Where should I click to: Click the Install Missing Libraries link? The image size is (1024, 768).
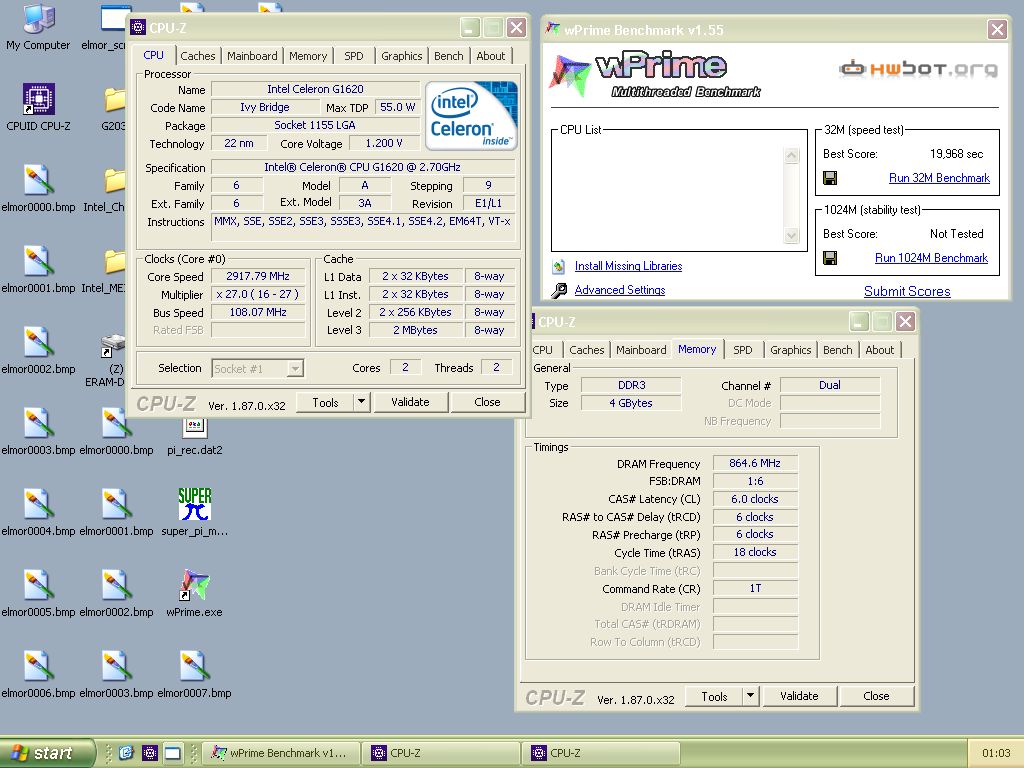[628, 266]
